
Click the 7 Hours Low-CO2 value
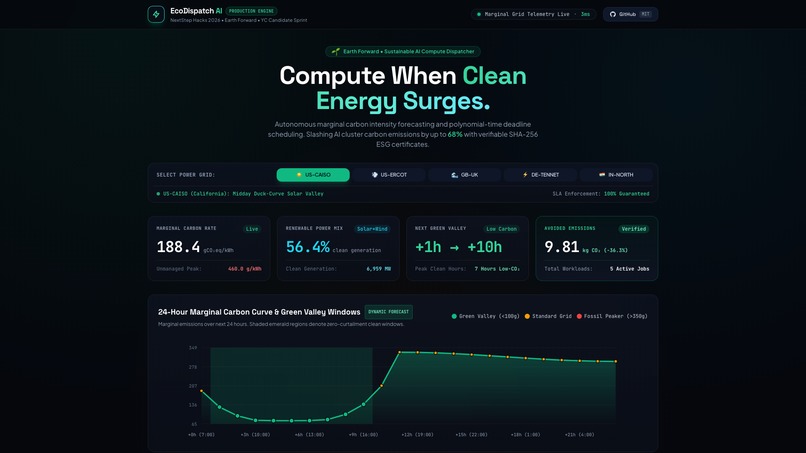pos(497,269)
